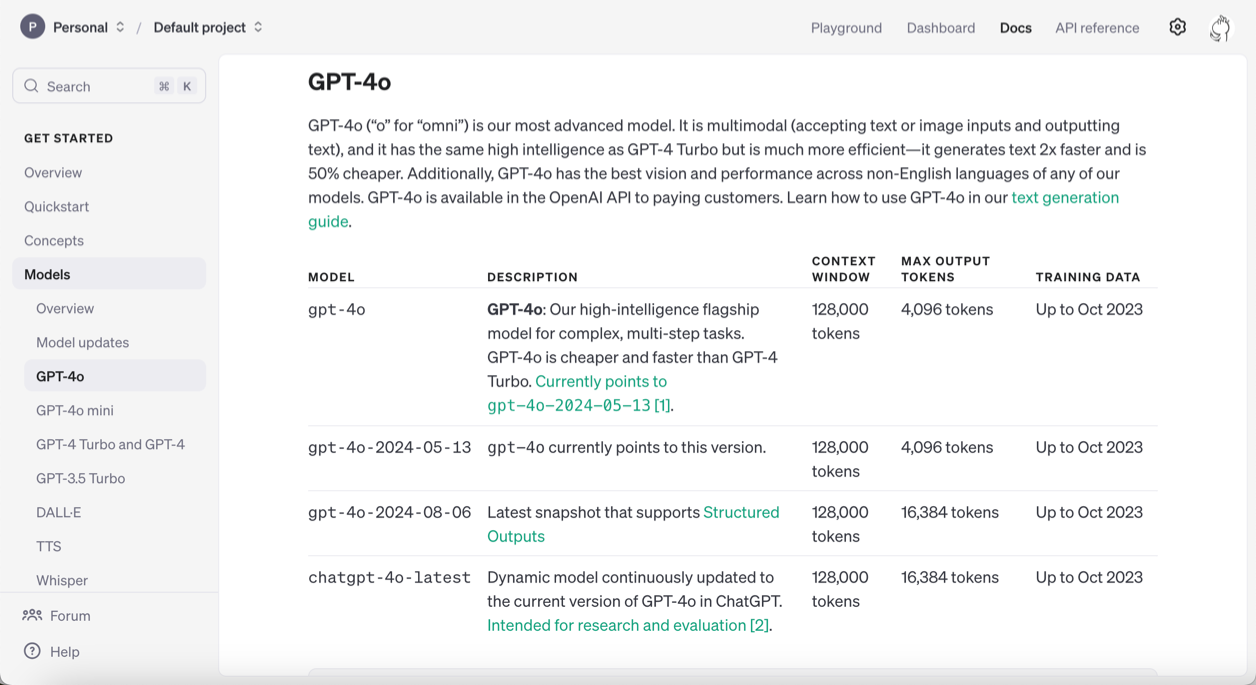The image size is (1256, 685).
Task: Click 4,096 tokens in gpt-4o row
Action: [x=947, y=309]
